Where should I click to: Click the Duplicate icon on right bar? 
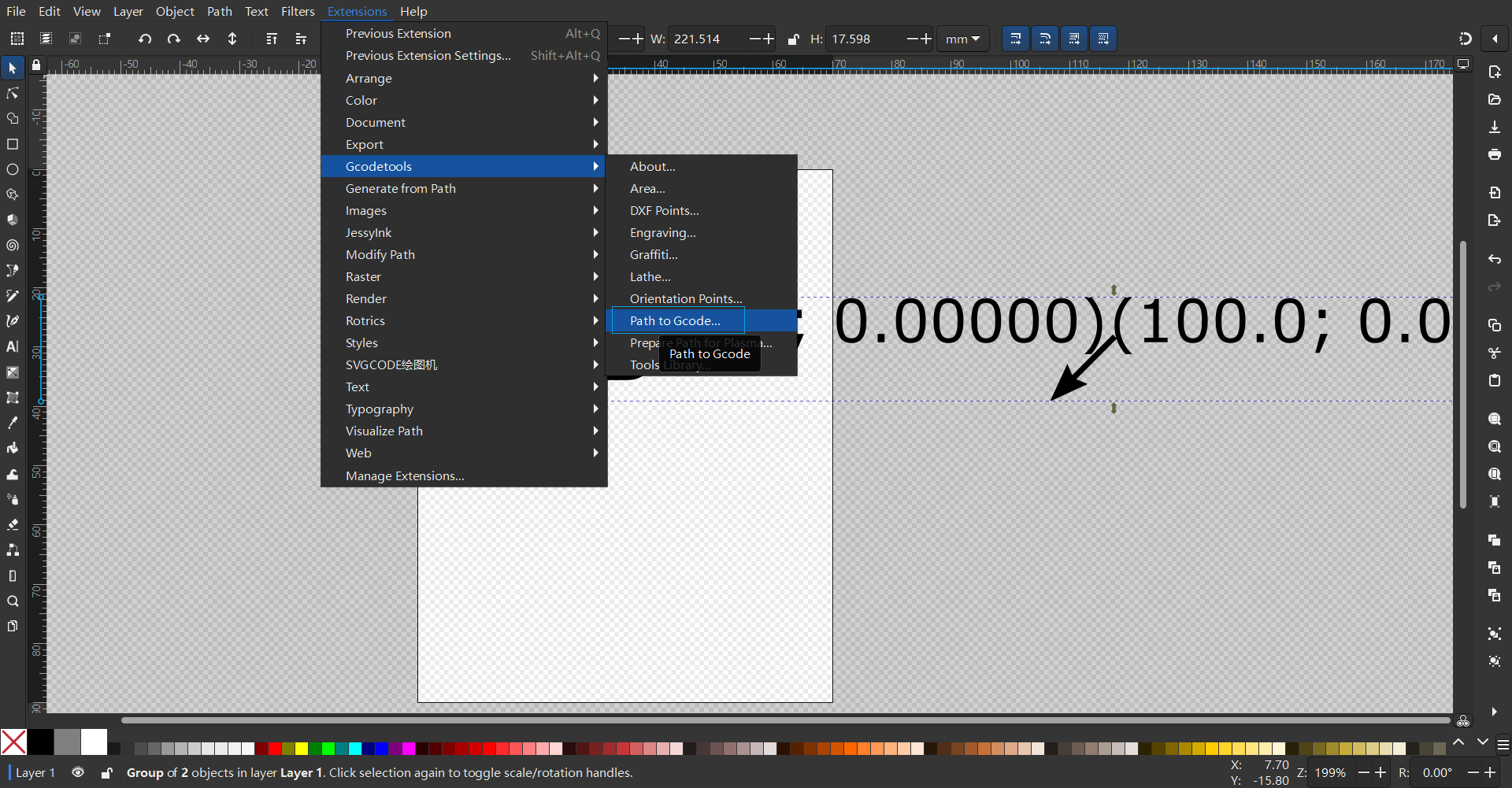(1495, 540)
